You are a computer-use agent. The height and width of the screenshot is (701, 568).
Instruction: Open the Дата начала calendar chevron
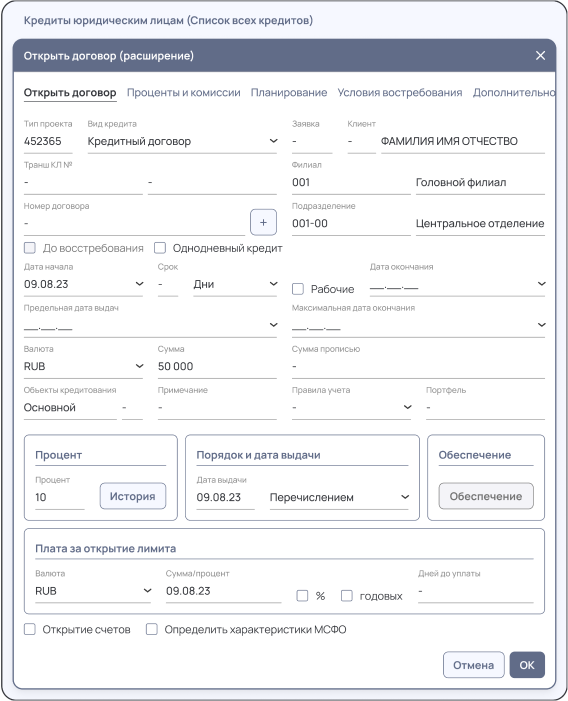(x=139, y=284)
